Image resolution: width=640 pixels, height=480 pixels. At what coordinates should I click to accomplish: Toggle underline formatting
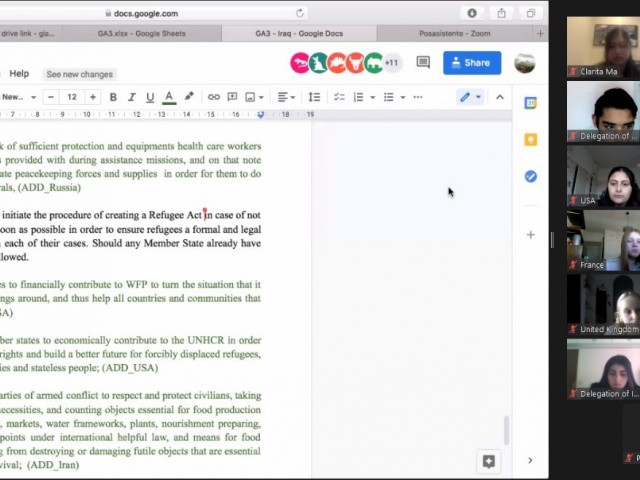coord(150,97)
